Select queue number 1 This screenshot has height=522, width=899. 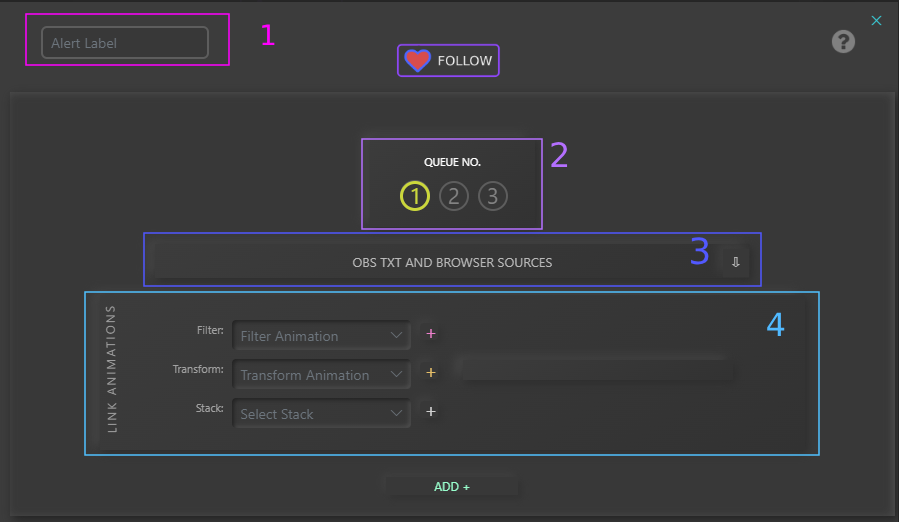click(x=415, y=196)
